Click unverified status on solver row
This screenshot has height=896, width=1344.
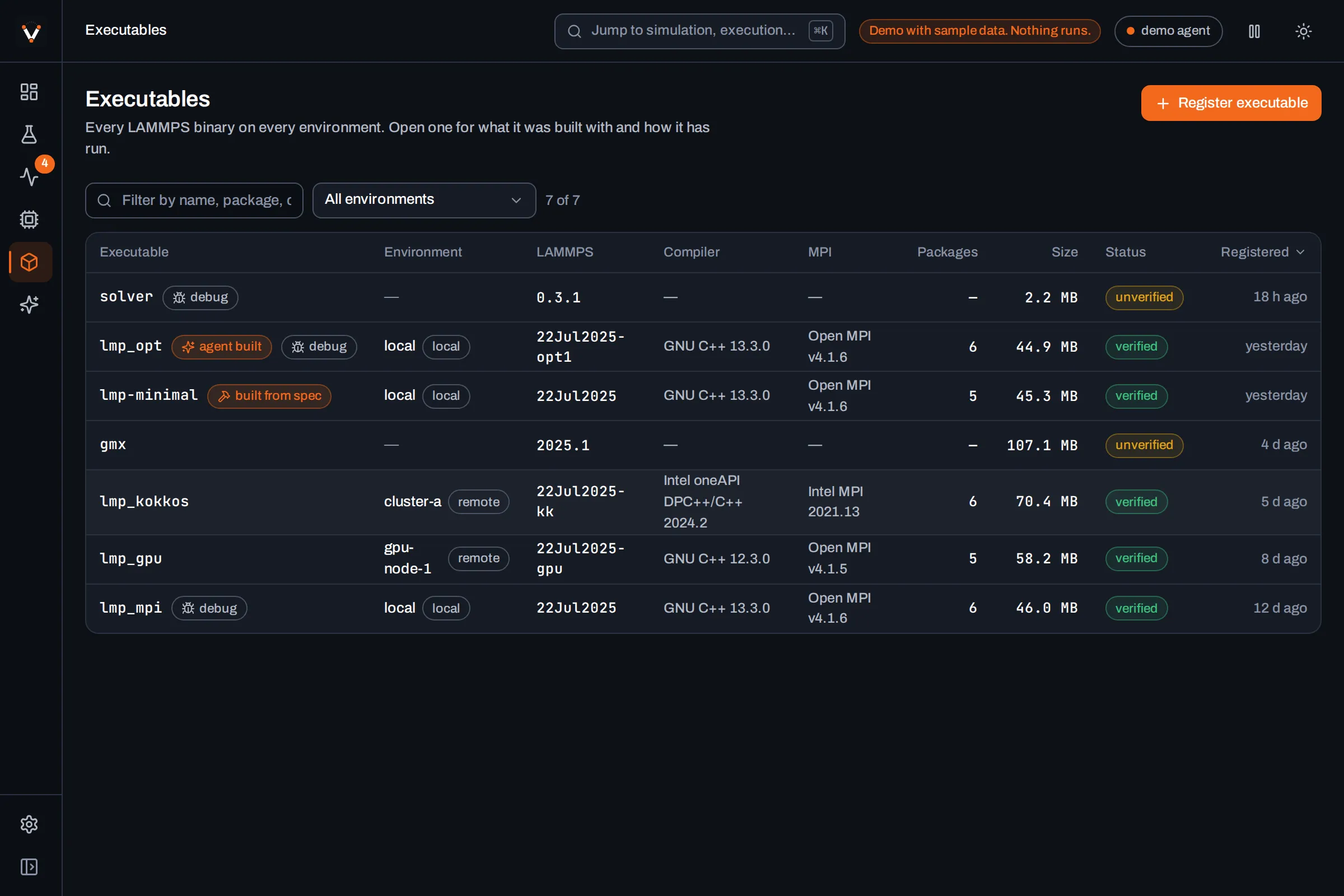(1144, 297)
